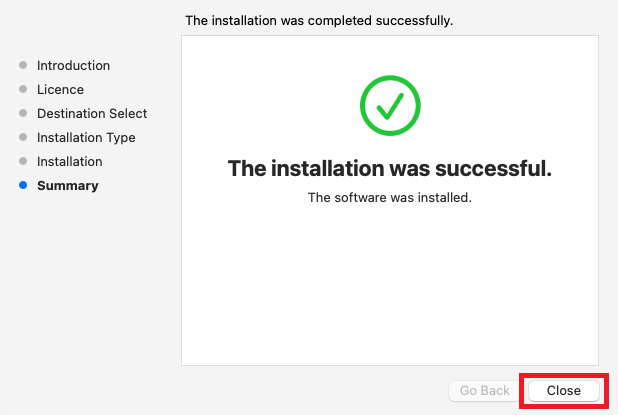Click the completed successfully title text
The width and height of the screenshot is (618, 415).
click(x=319, y=20)
